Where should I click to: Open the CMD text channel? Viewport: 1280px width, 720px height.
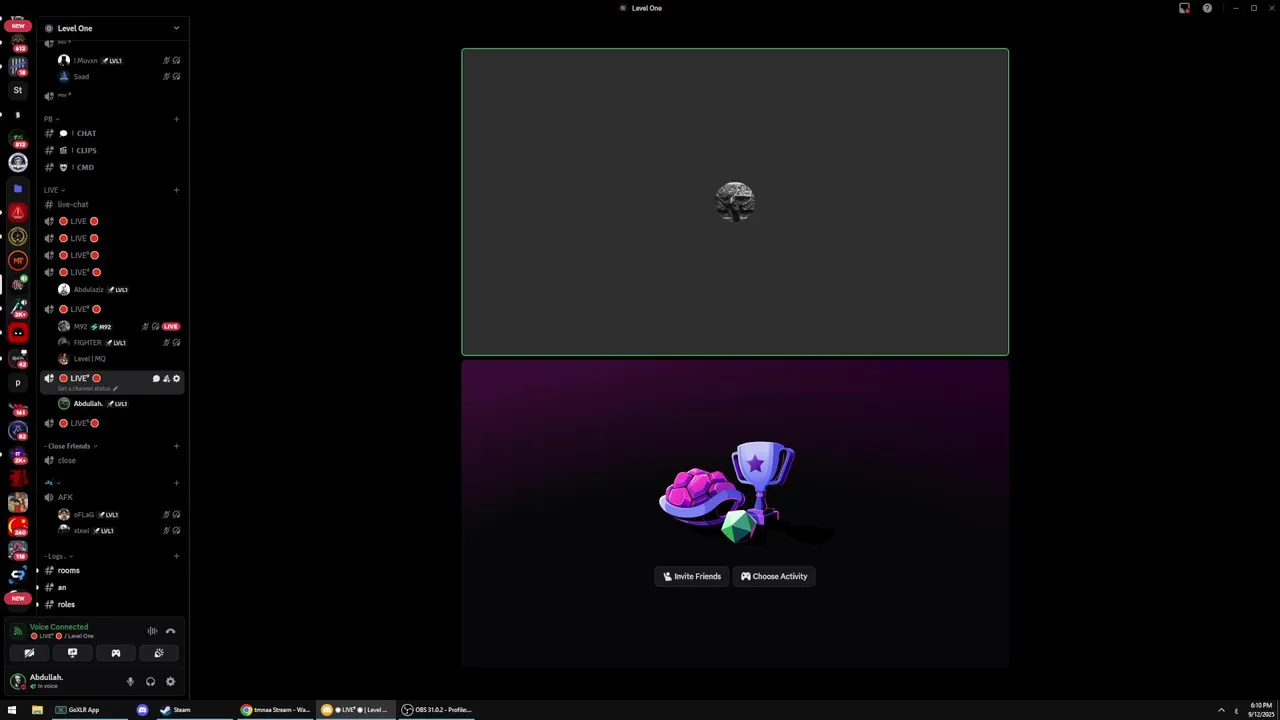(x=112, y=167)
